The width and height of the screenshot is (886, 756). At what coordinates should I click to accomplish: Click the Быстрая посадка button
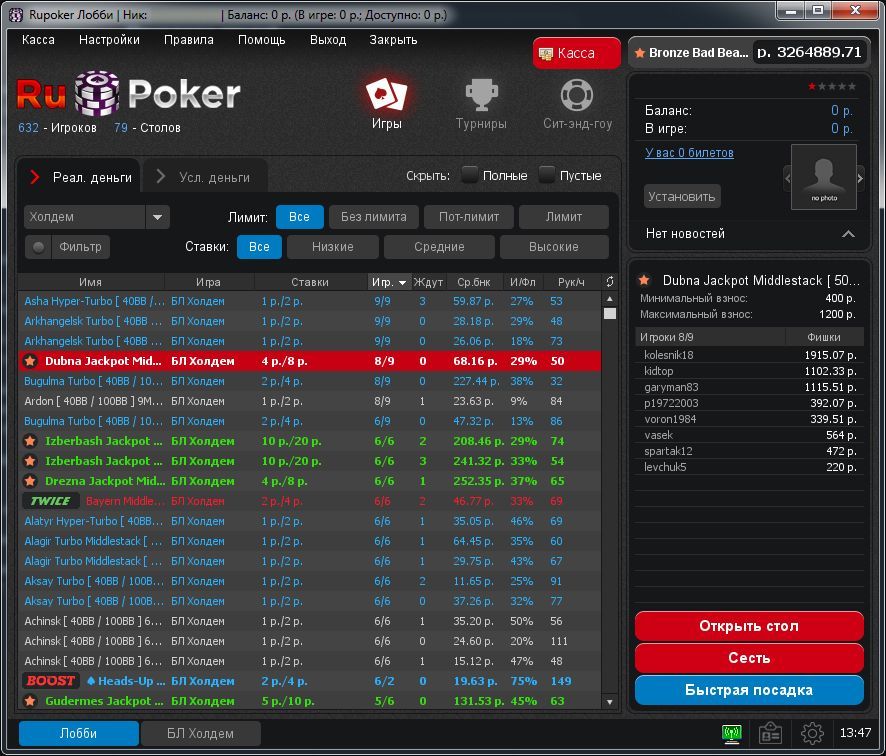tap(748, 690)
